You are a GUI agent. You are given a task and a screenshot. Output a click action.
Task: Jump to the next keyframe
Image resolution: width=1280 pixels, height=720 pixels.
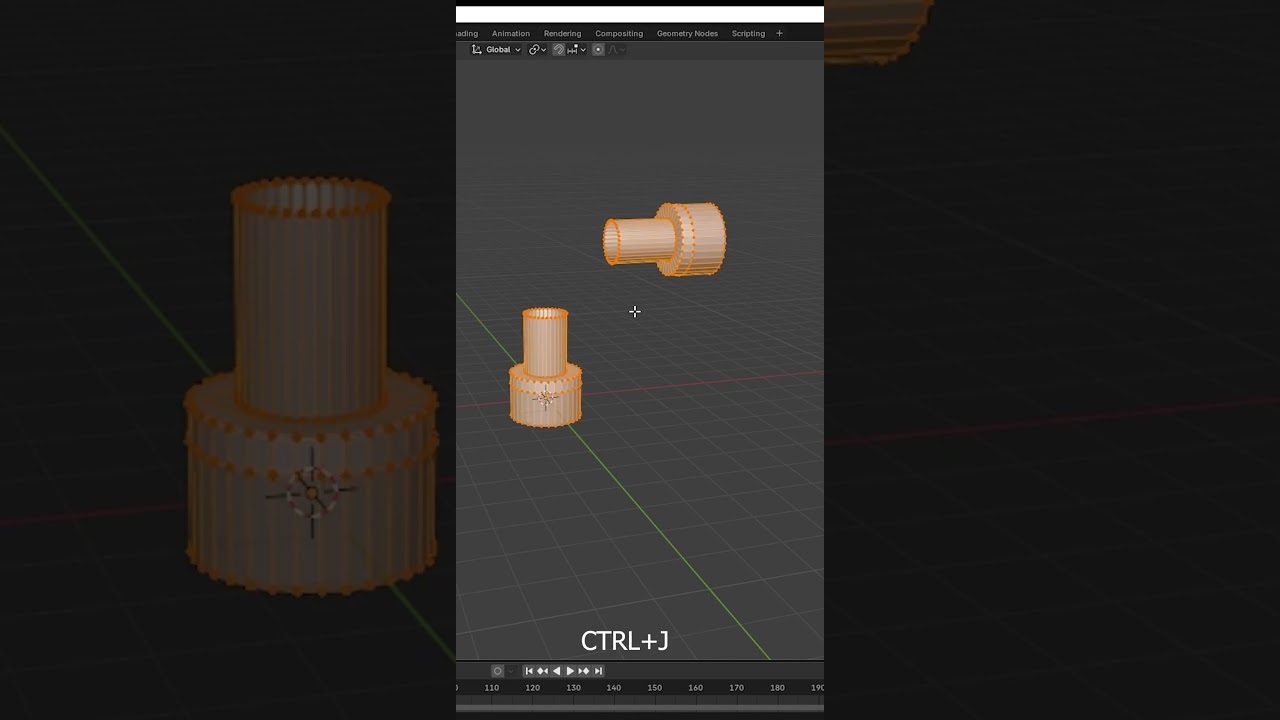tap(584, 671)
